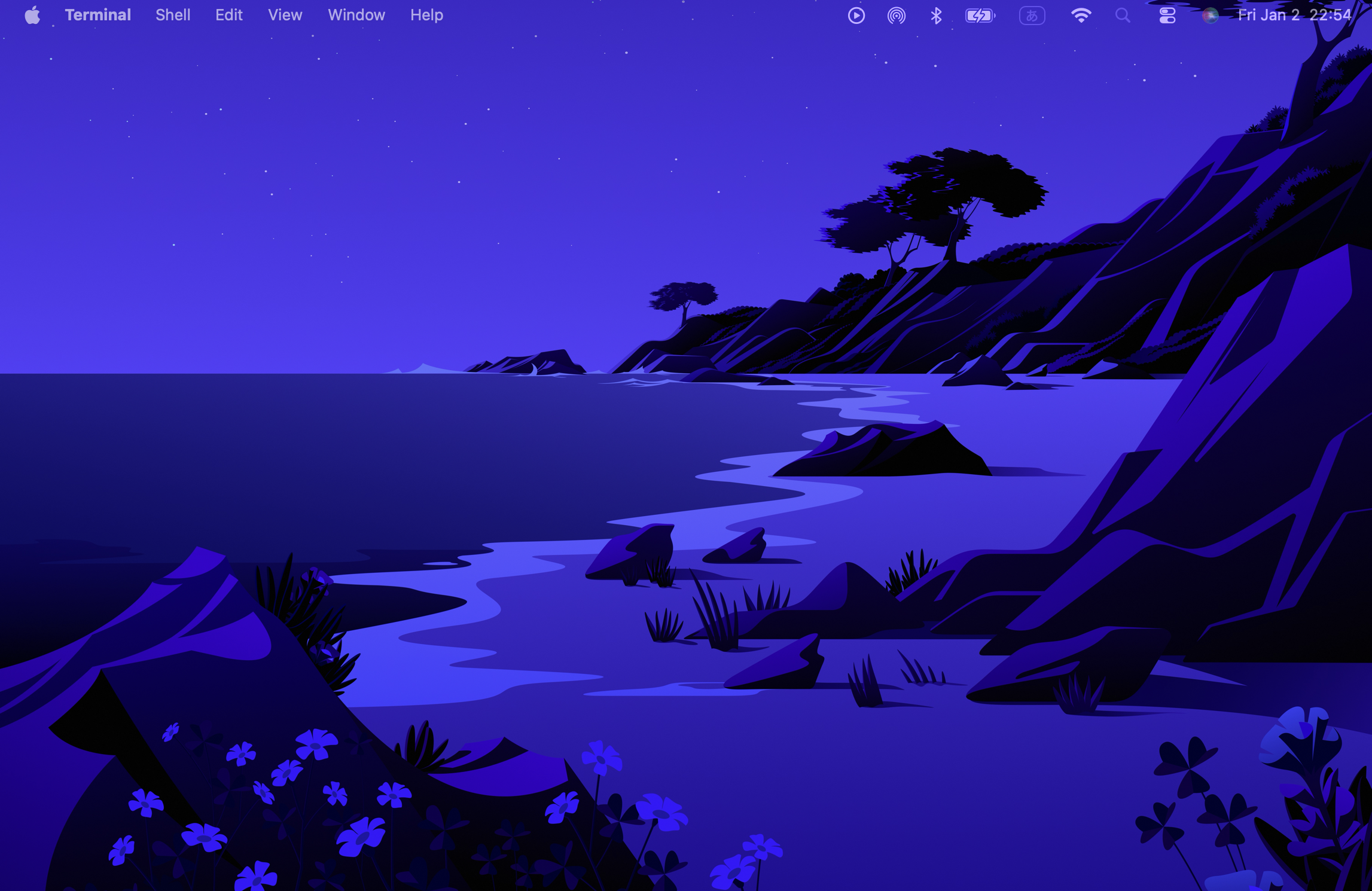The width and height of the screenshot is (1372, 891).
Task: Click the date Fri Jan 2
Action: [x=1269, y=15]
